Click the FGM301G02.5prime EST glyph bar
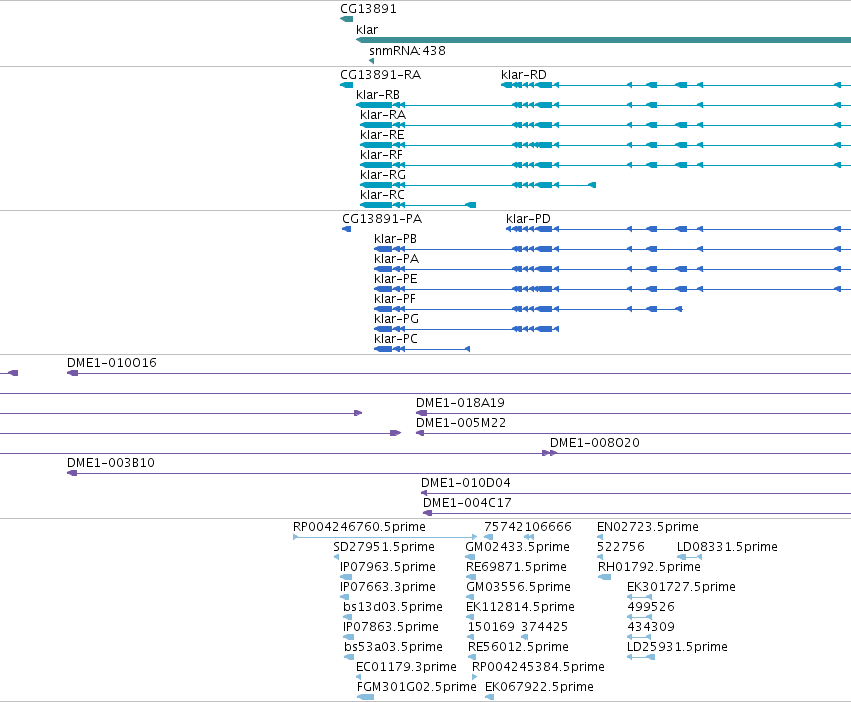Viewport: 851px width, 702px height. (x=366, y=697)
